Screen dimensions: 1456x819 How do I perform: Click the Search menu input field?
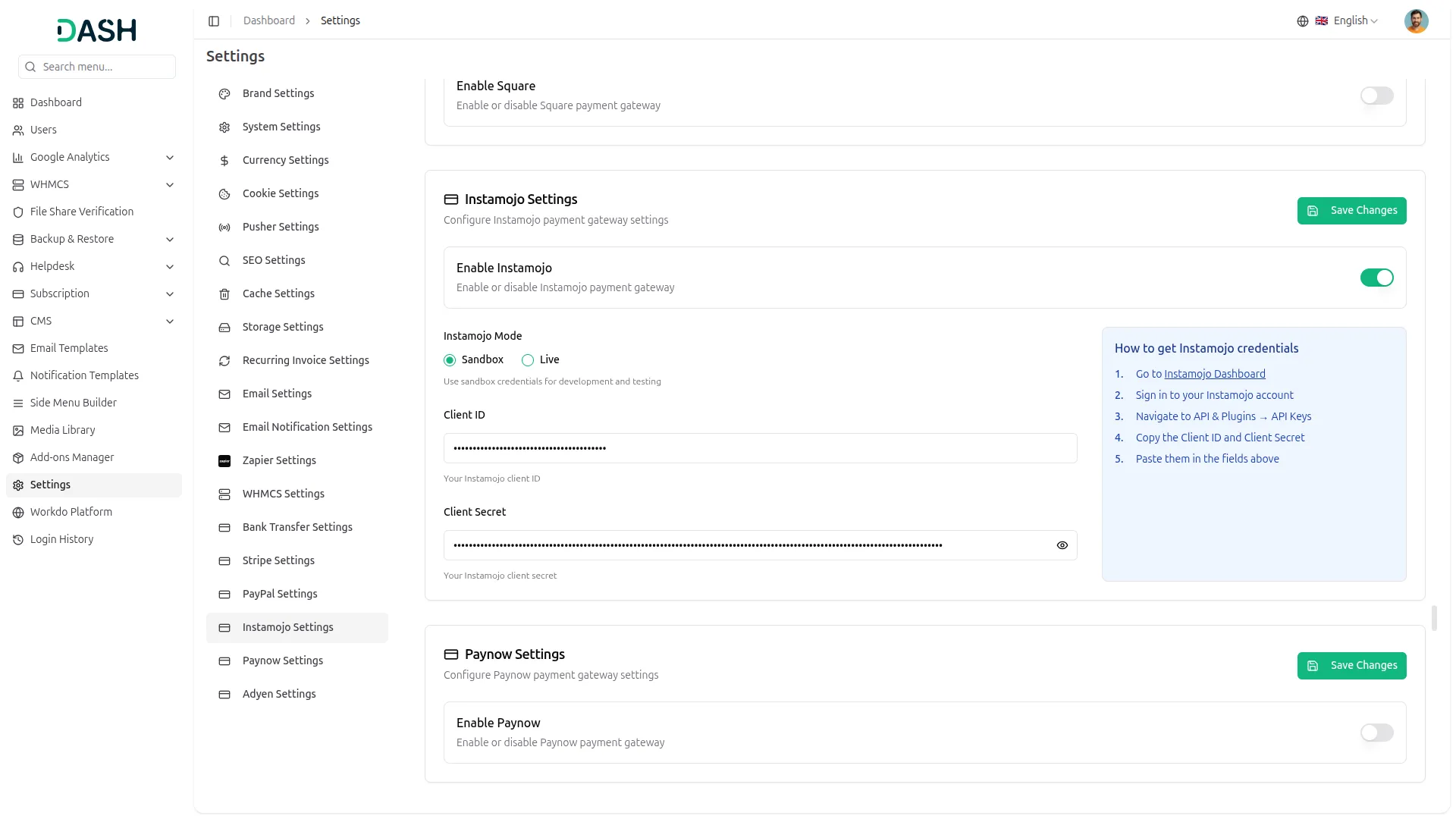[97, 67]
